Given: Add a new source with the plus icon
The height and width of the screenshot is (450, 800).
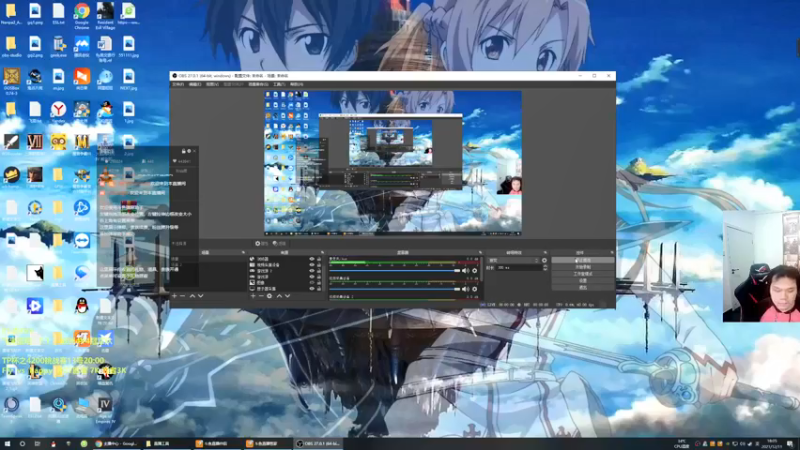Looking at the screenshot, I should [253, 296].
